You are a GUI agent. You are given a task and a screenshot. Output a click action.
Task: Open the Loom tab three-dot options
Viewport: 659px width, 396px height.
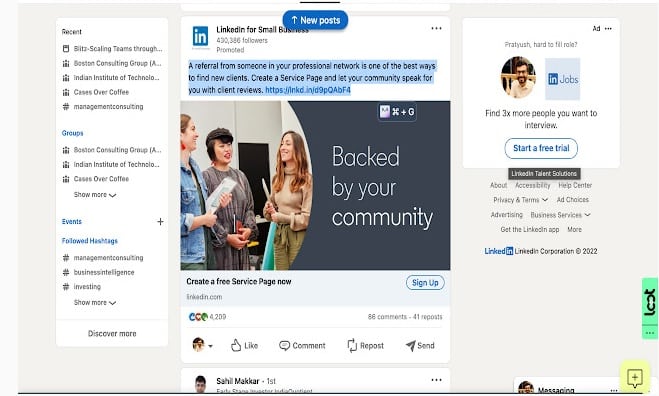[650, 333]
